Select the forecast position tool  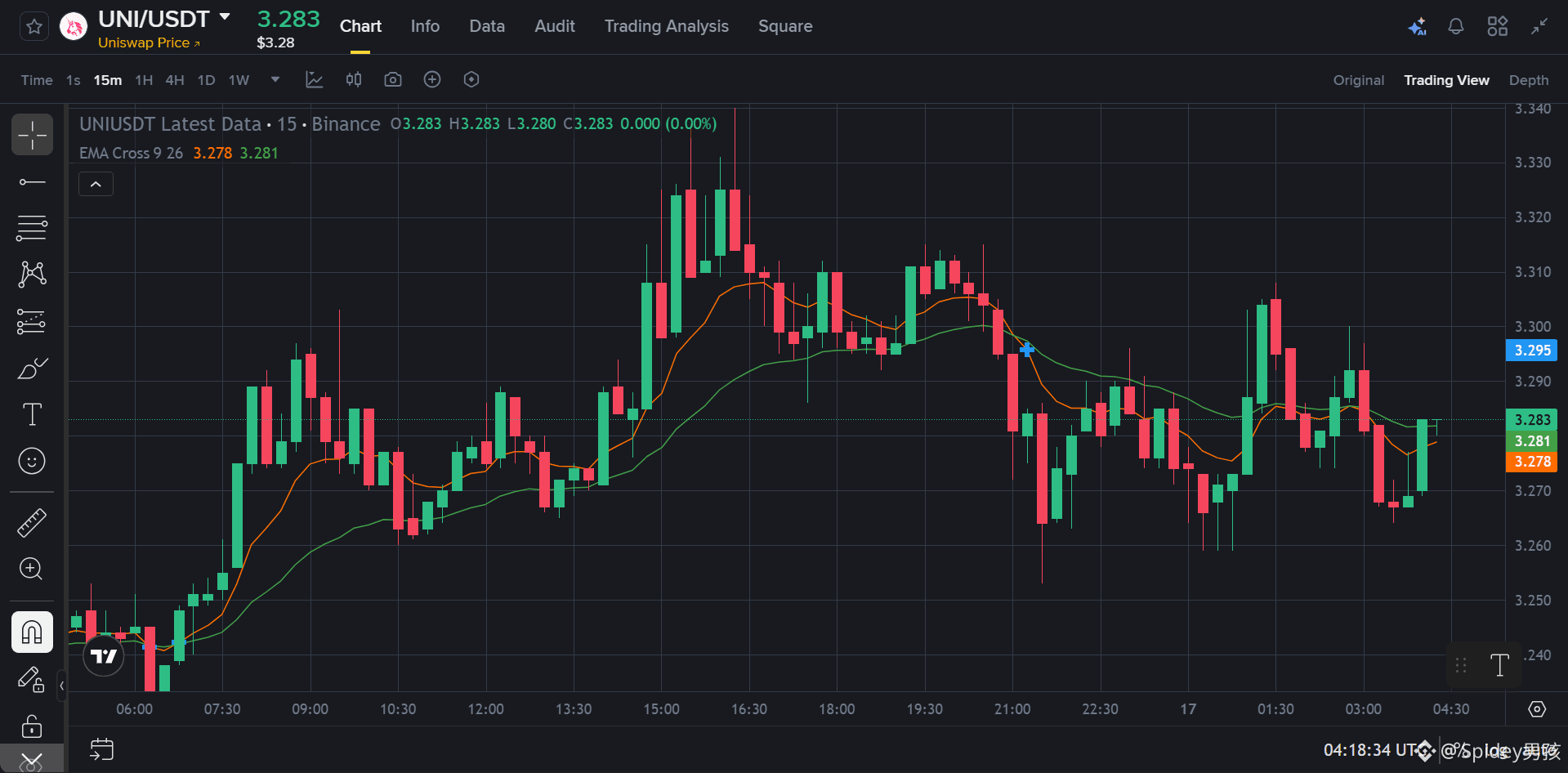click(32, 322)
